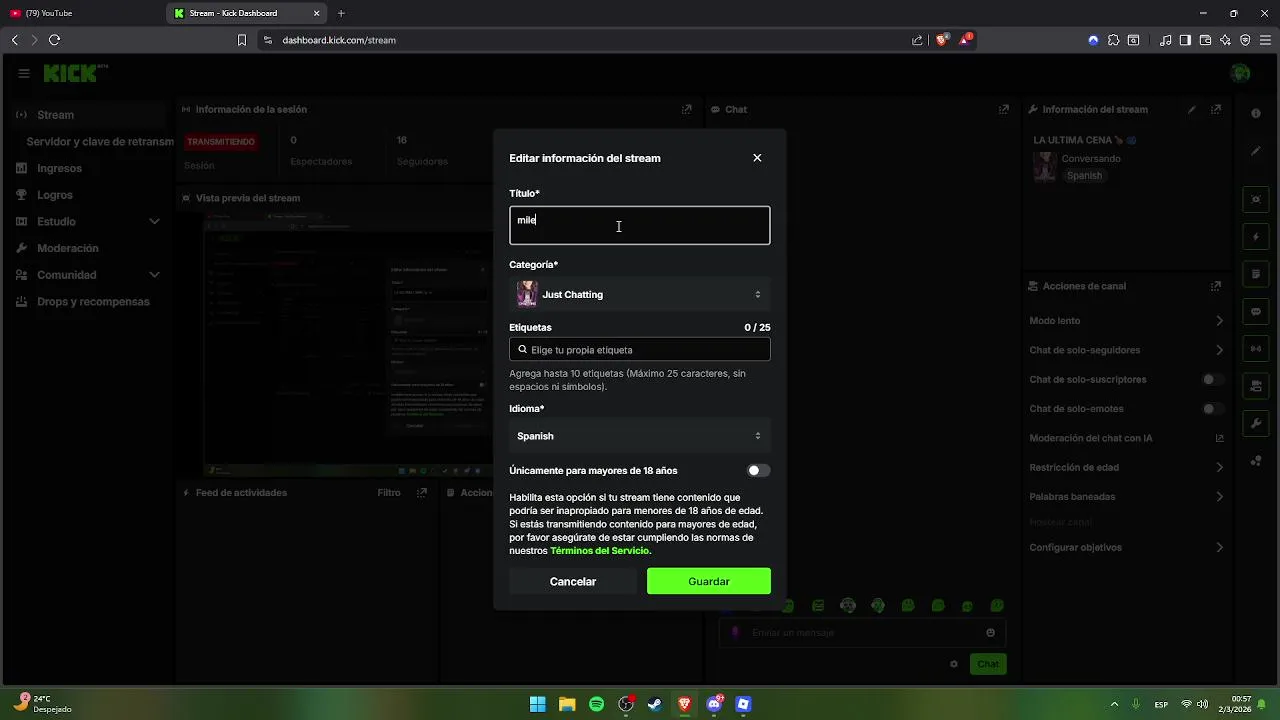Click the broadcast signal icon in right rail
Image resolution: width=1280 pixels, height=720 pixels.
[1256, 348]
